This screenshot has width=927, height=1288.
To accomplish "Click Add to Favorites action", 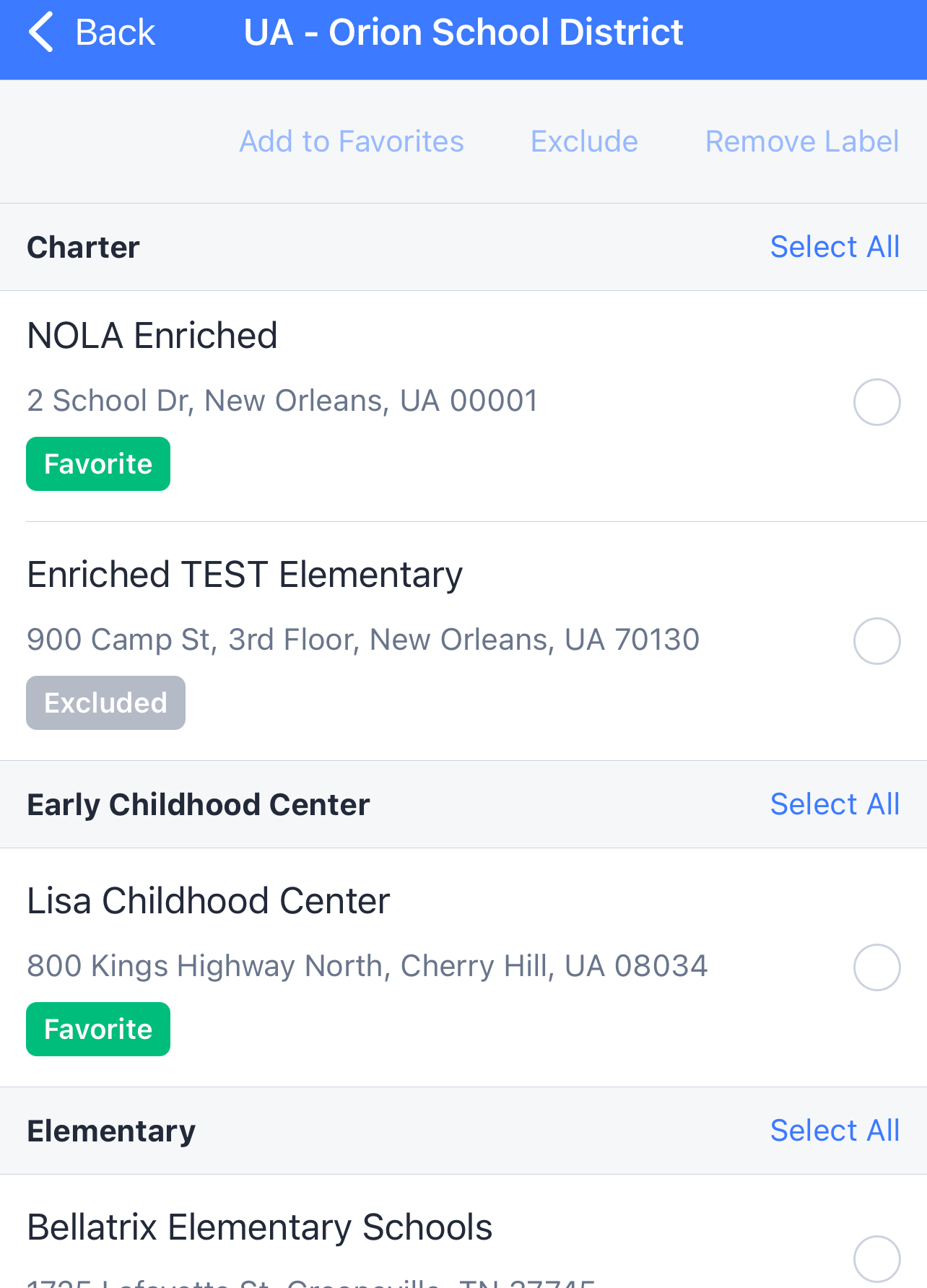I will click(352, 142).
